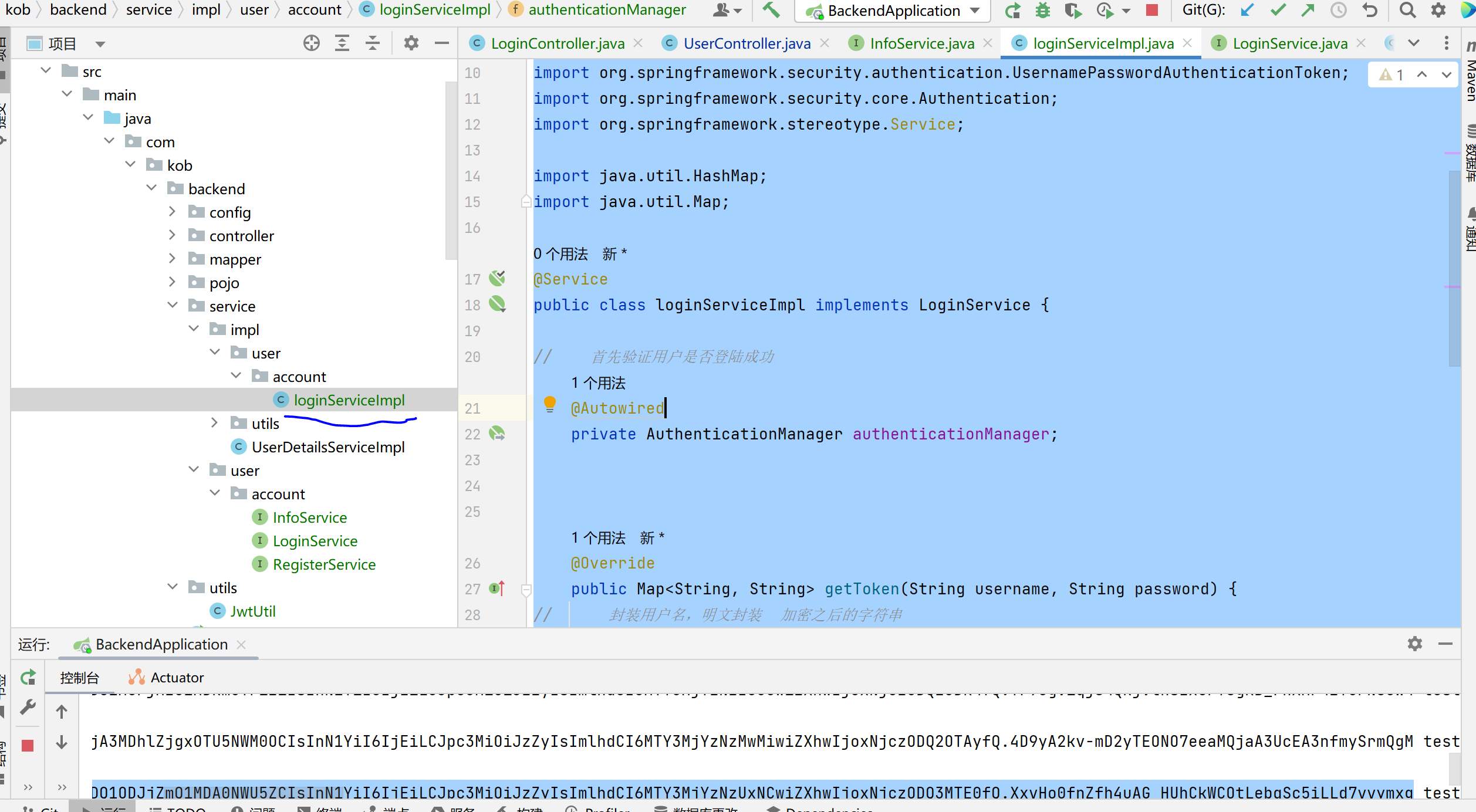Click locate-file crosshair in project panel

312,43
